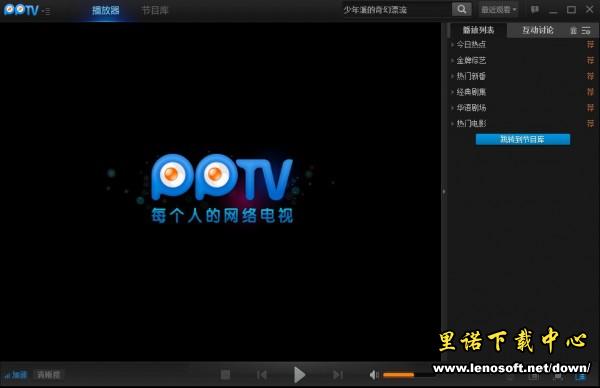Click the stop playback button
Image resolution: width=600 pixels, height=388 pixels.
225,375
